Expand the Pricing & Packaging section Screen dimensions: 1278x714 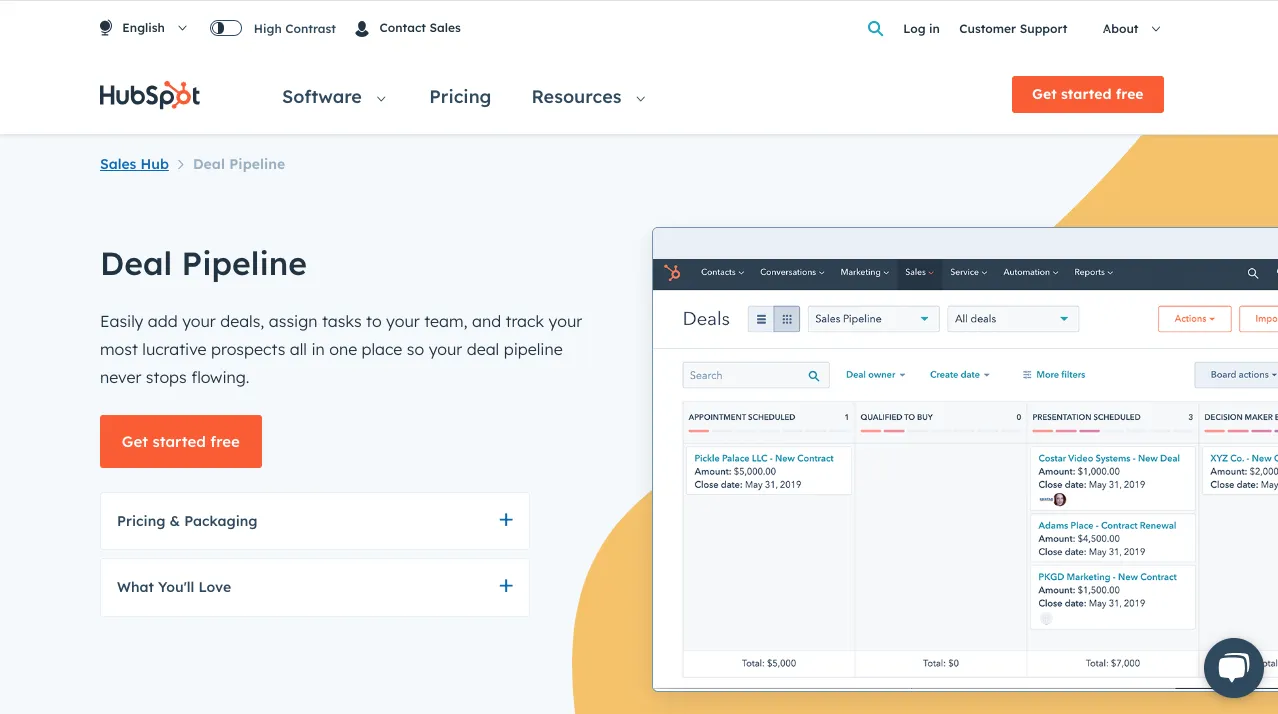[x=315, y=521]
